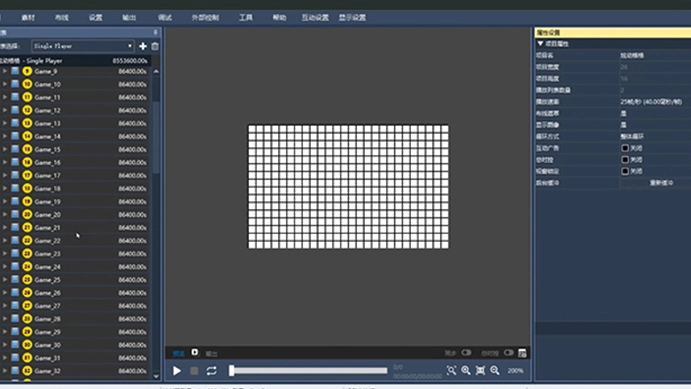Expand the Game_27 tree row
Screen dimensions: 691x389
click(x=5, y=305)
